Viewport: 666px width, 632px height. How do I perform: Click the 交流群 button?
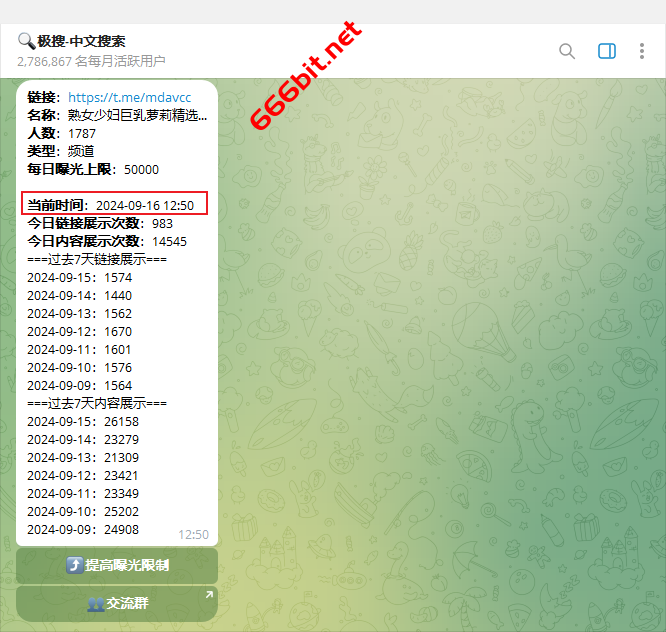pyautogui.click(x=117, y=604)
